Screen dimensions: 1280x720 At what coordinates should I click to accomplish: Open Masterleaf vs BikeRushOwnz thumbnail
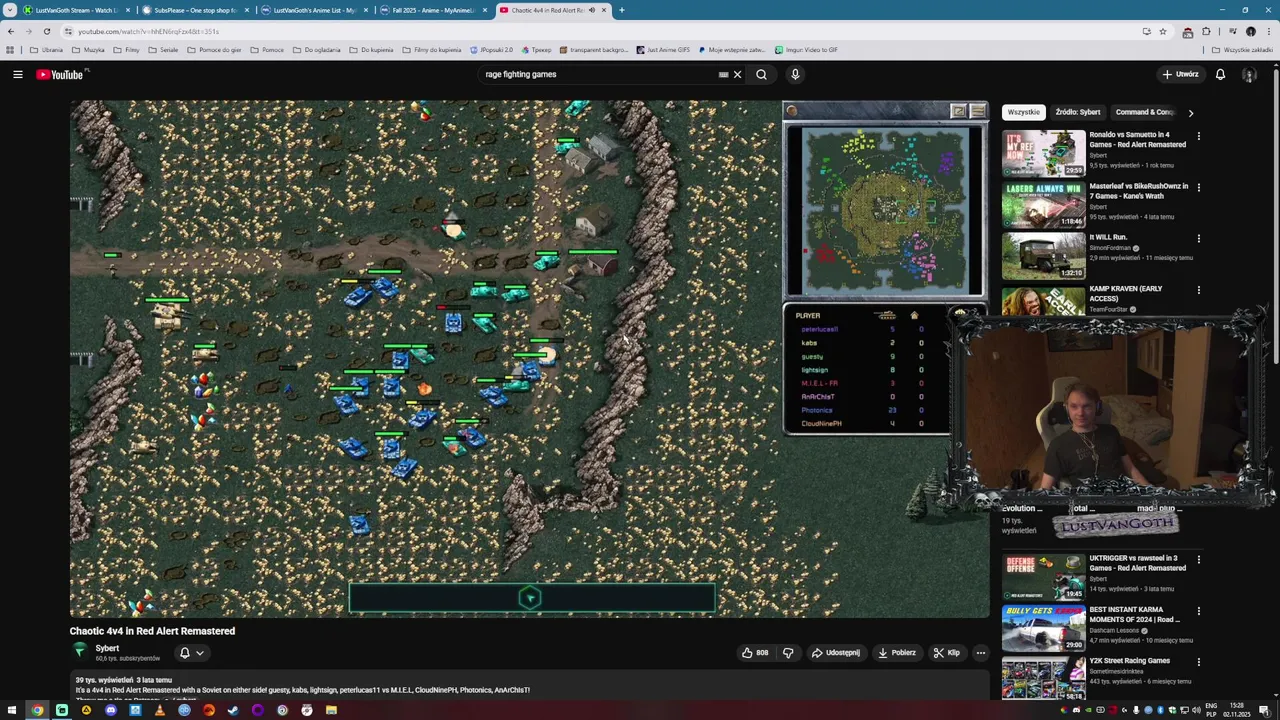point(1043,204)
